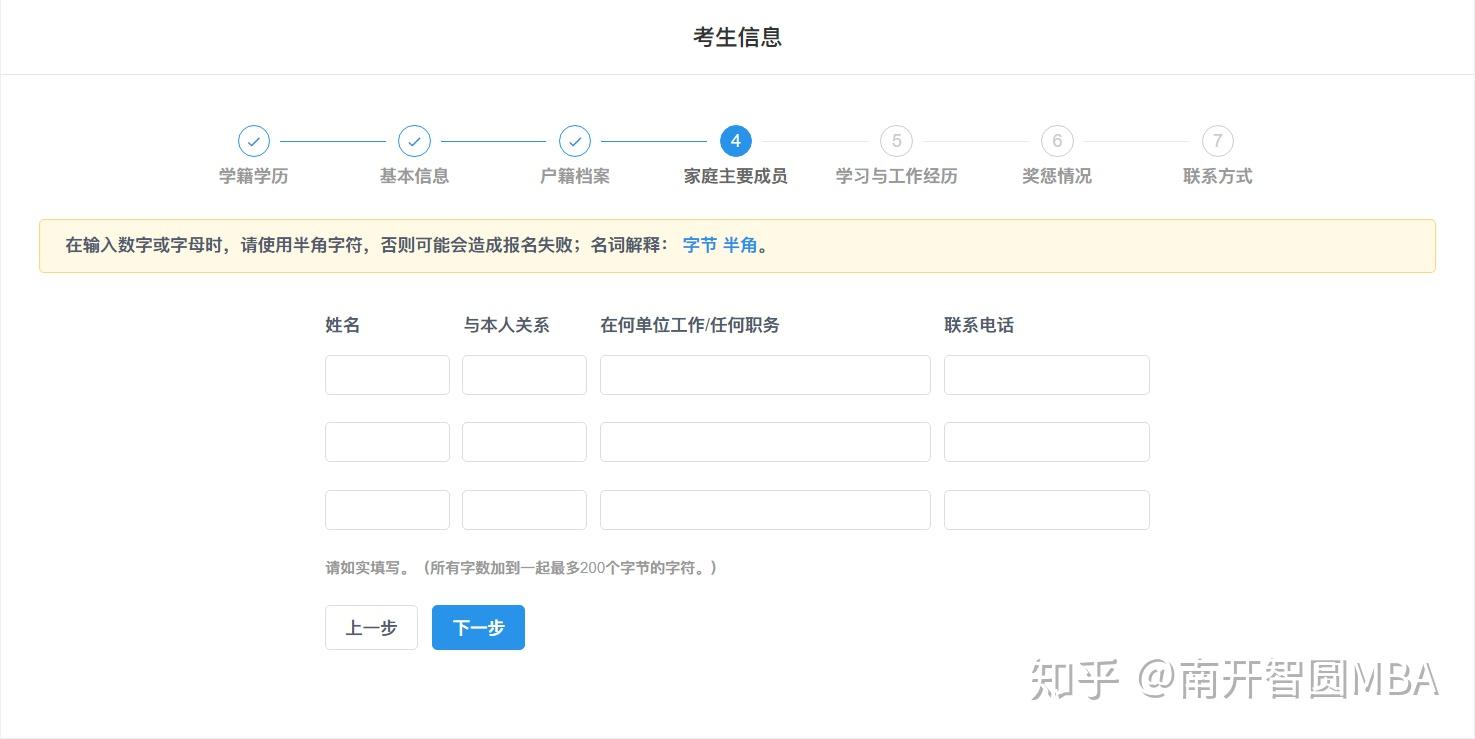Select the step 7 circle for 联系方式

[1217, 141]
